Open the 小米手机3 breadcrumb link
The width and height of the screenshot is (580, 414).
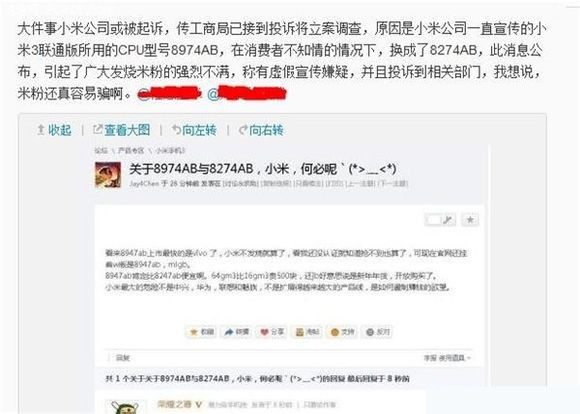[171, 151]
